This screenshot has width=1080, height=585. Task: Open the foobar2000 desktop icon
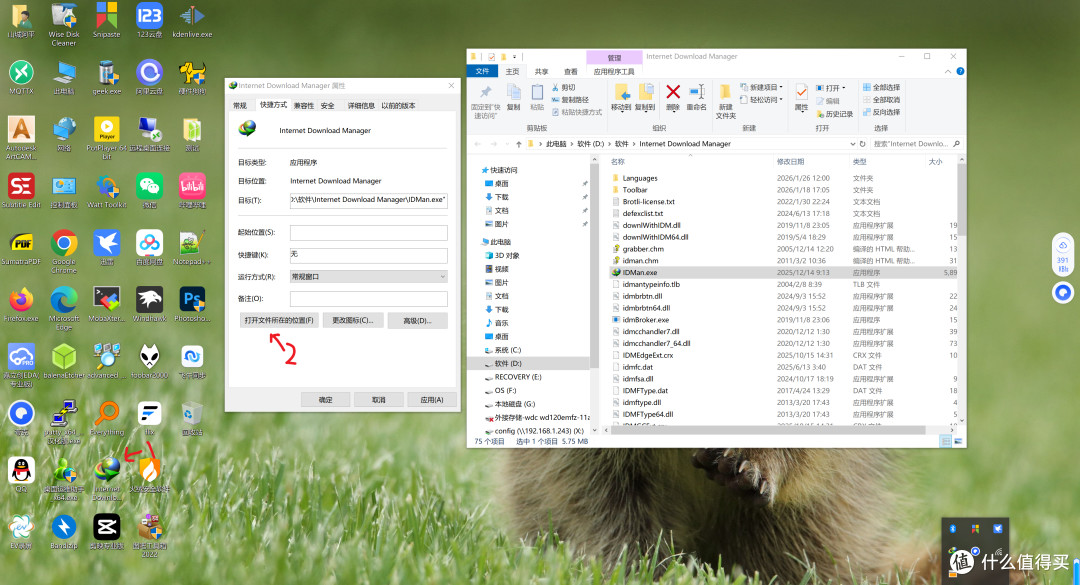point(149,362)
